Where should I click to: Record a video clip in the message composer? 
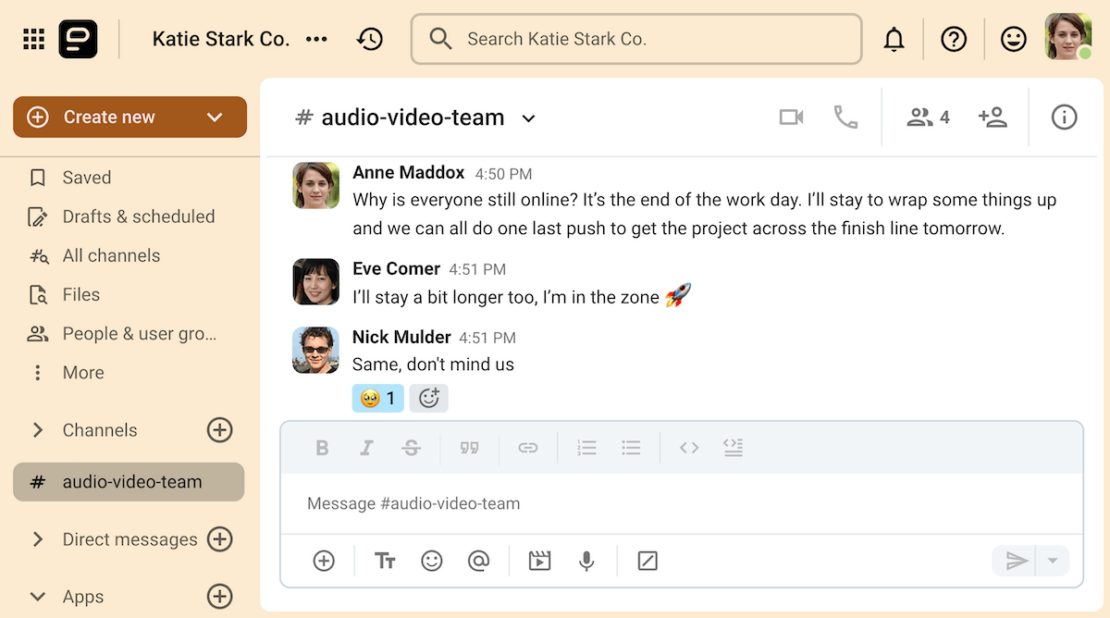pyautogui.click(x=539, y=561)
